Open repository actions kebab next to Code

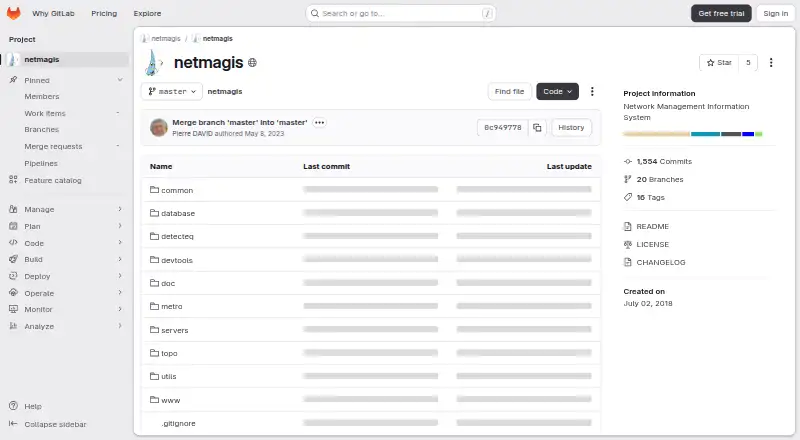pyautogui.click(x=592, y=91)
